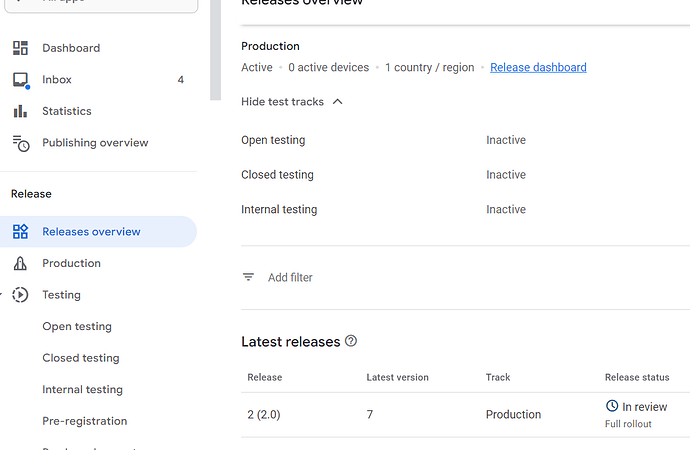
Task: Go to Statistics page
Action: tap(67, 111)
